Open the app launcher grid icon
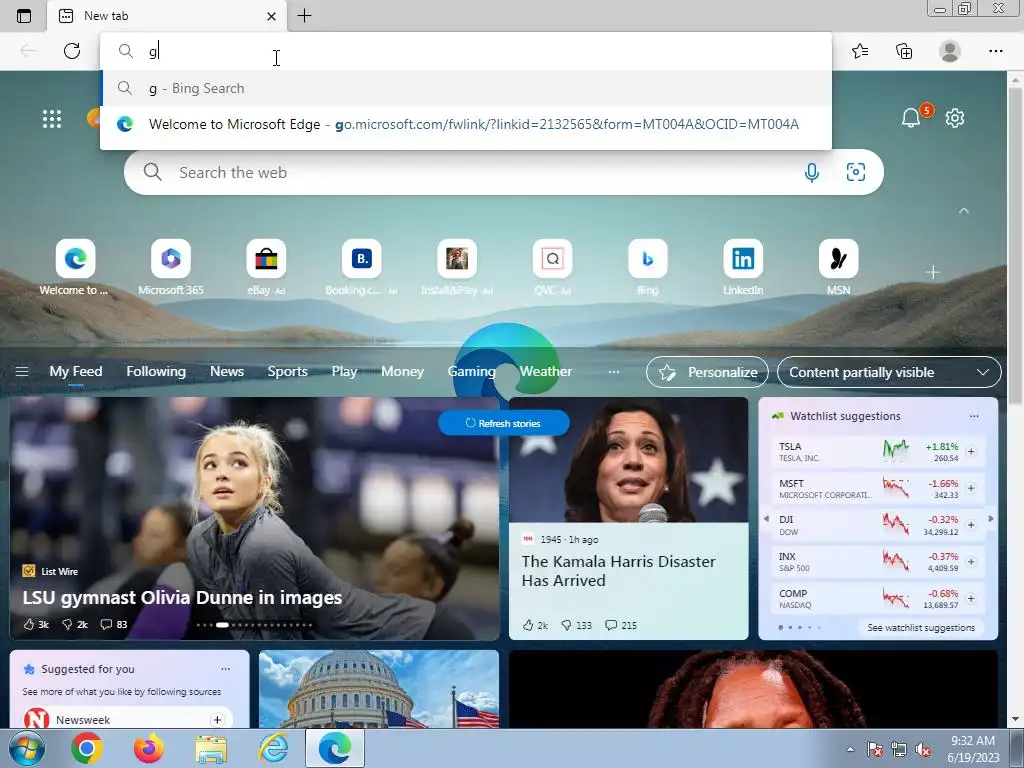The width and height of the screenshot is (1024, 768). [x=52, y=119]
